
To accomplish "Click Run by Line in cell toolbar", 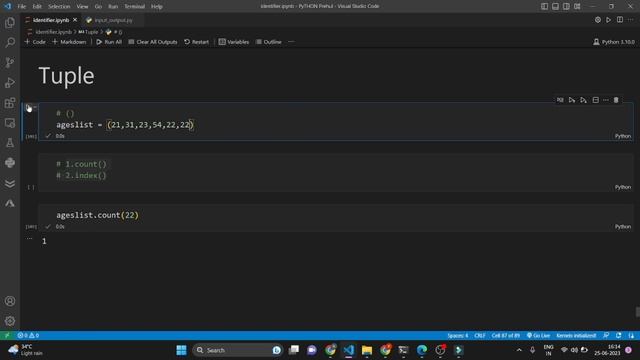I will pyautogui.click(x=560, y=100).
